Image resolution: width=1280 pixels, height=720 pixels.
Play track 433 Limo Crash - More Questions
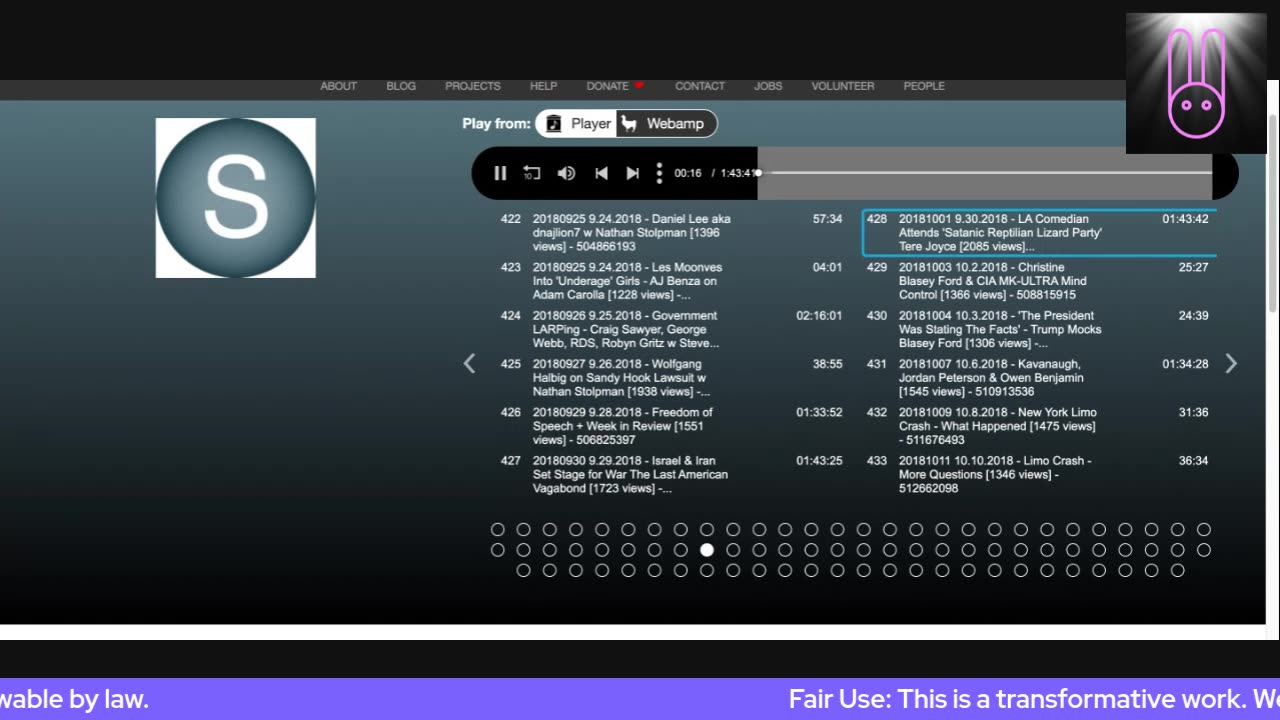1040,474
